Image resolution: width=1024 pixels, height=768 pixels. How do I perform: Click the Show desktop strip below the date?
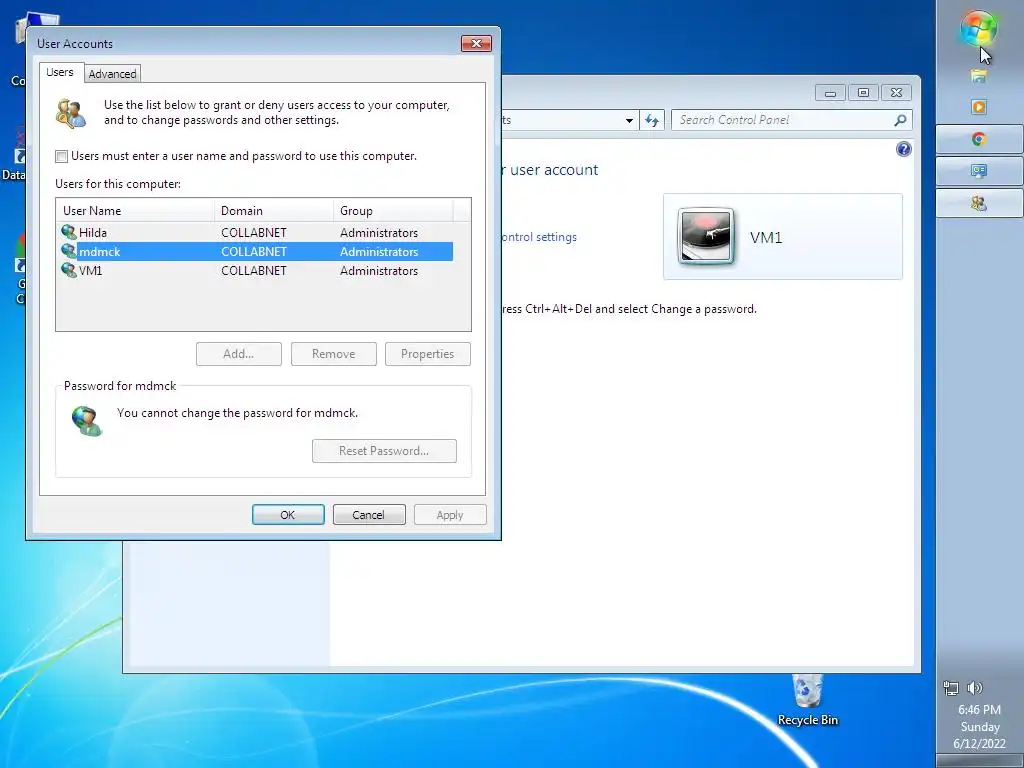click(979, 761)
